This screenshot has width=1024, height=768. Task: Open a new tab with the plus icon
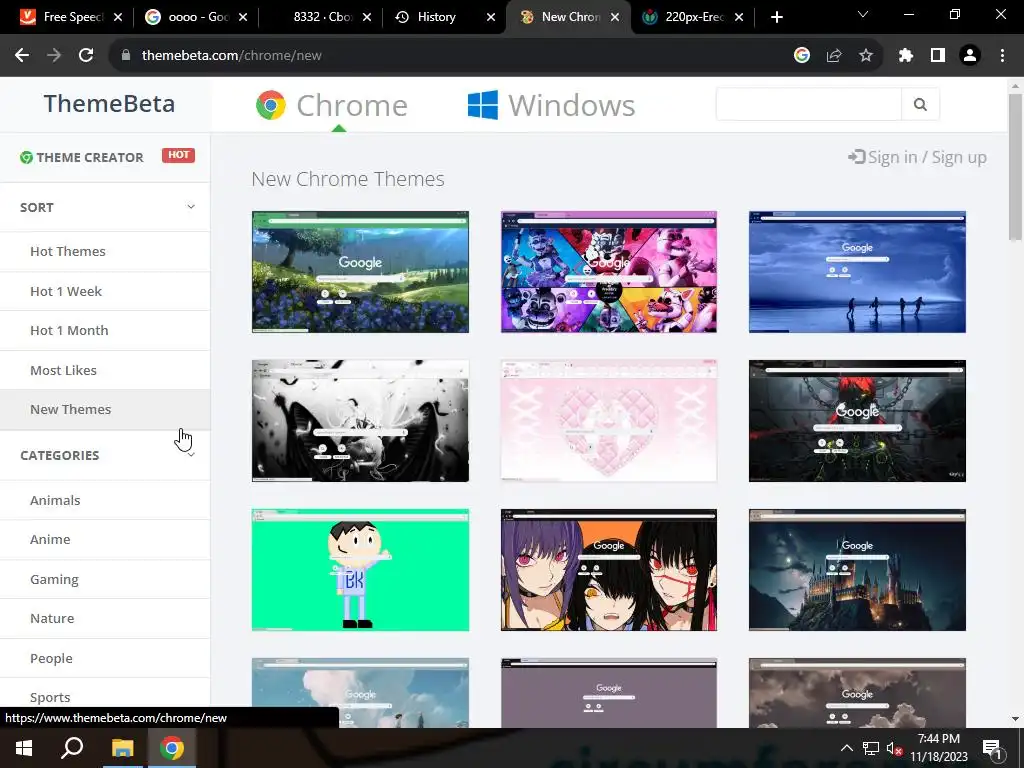coord(776,17)
